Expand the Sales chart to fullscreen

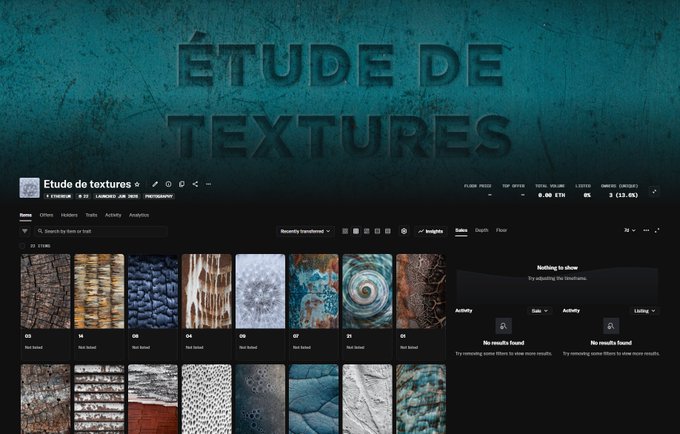coord(657,230)
